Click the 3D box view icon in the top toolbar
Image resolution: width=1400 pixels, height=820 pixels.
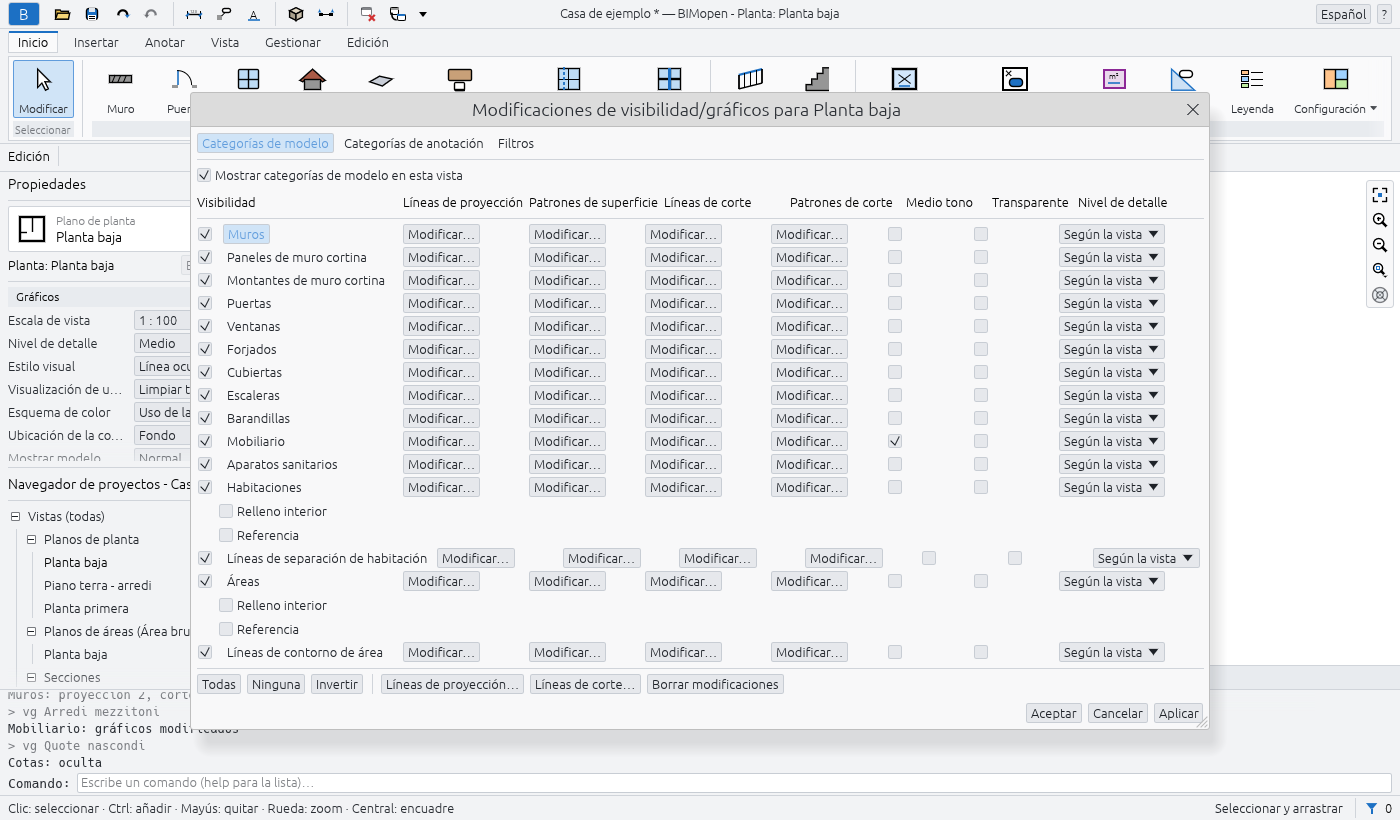click(295, 14)
